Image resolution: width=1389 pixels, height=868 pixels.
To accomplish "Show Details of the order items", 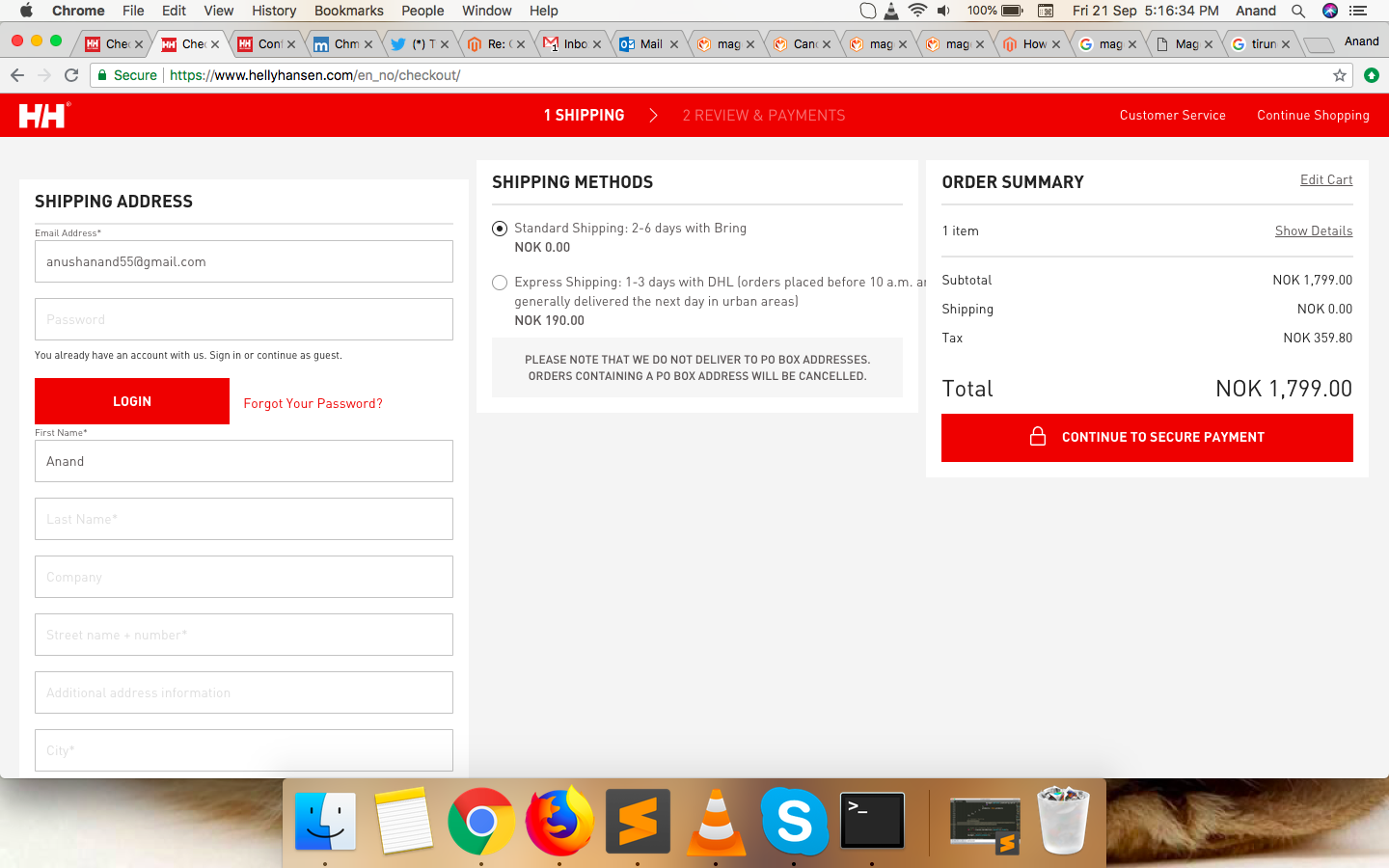I will click(1314, 231).
